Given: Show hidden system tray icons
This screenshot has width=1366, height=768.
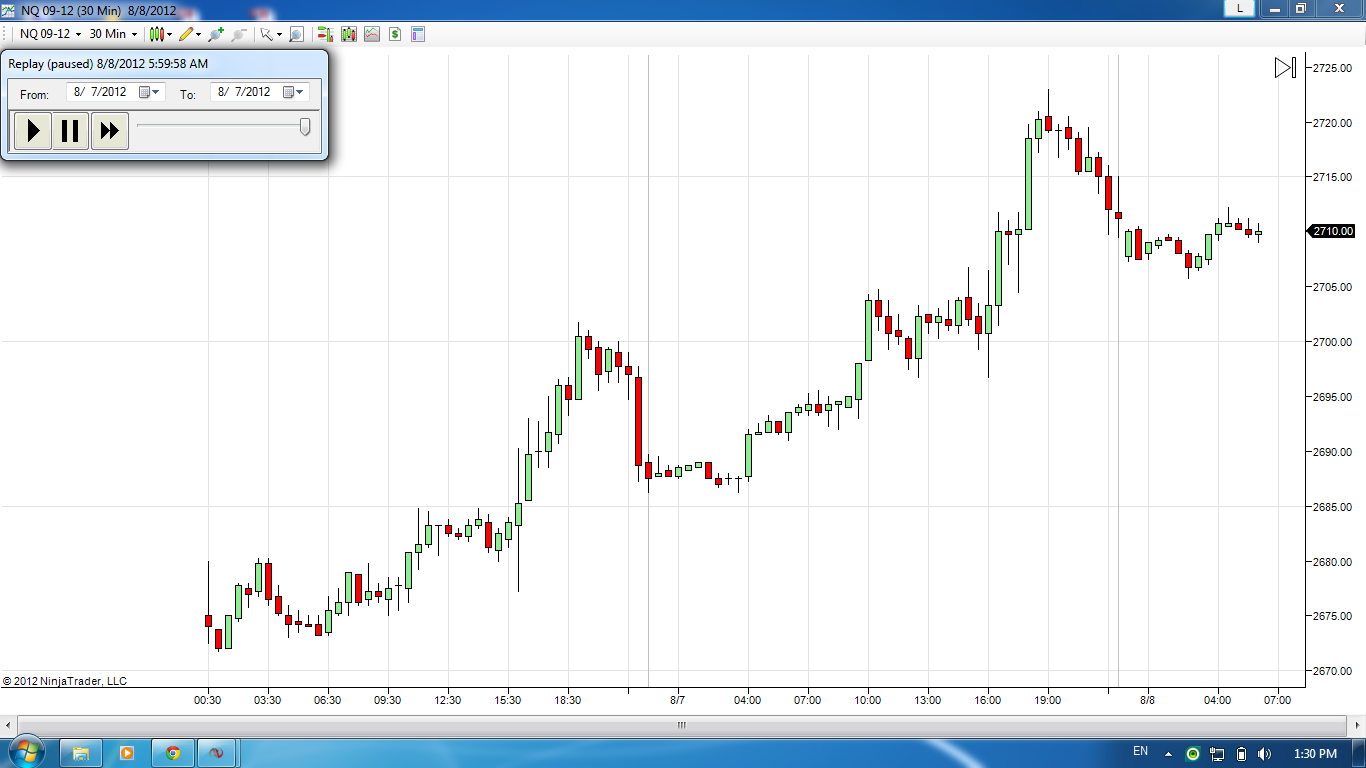Looking at the screenshot, I should [x=1170, y=753].
